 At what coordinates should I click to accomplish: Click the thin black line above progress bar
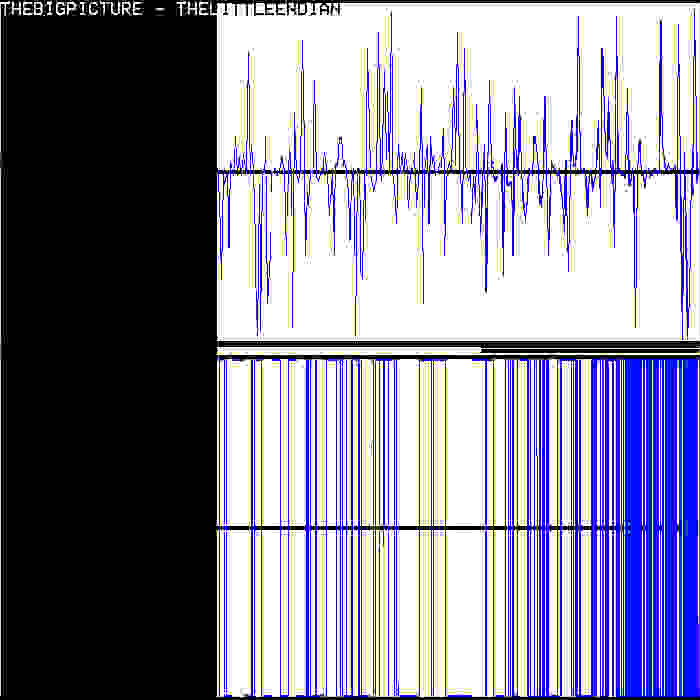tap(458, 343)
